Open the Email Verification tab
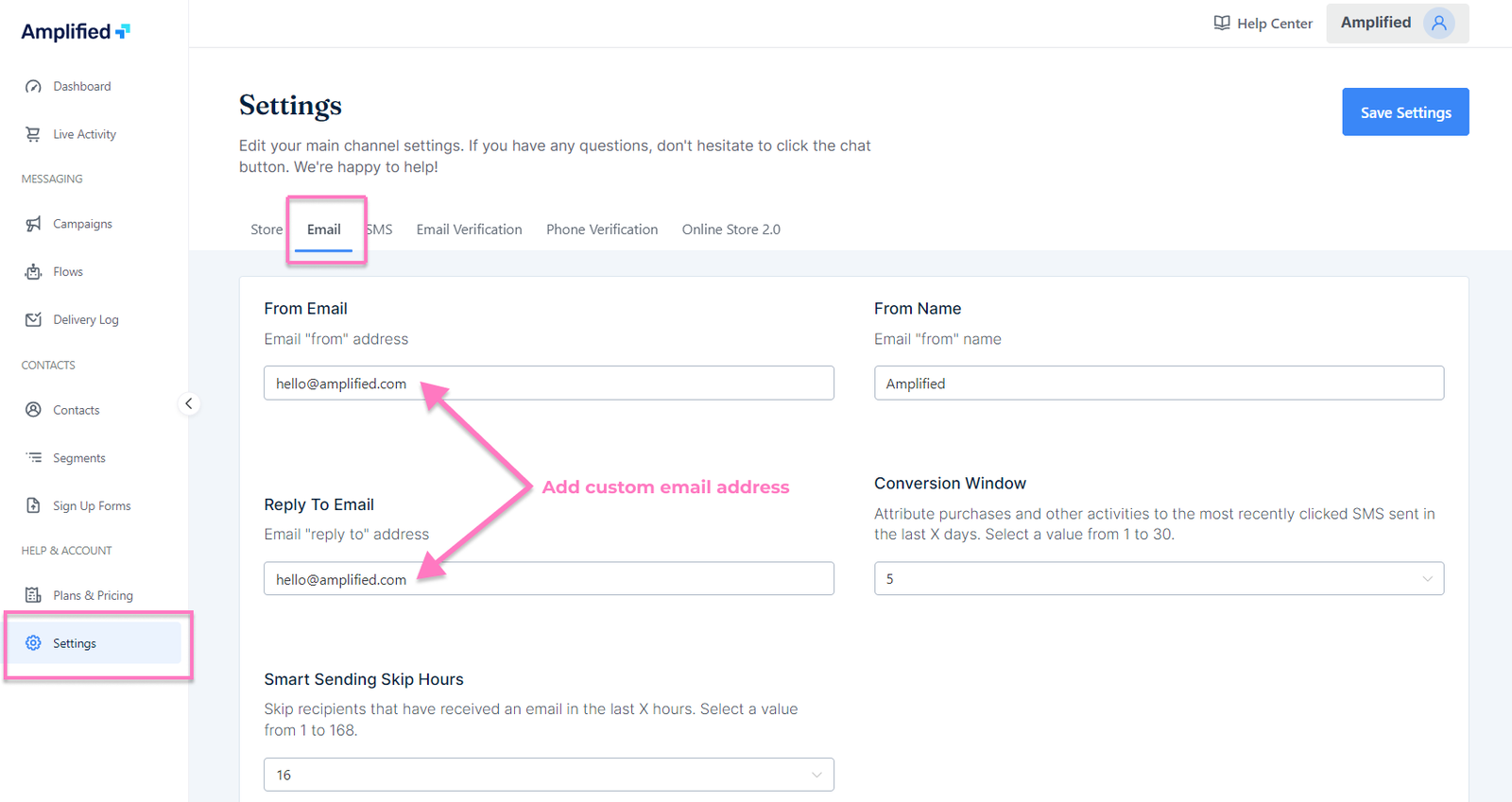1512x802 pixels. coord(469,230)
